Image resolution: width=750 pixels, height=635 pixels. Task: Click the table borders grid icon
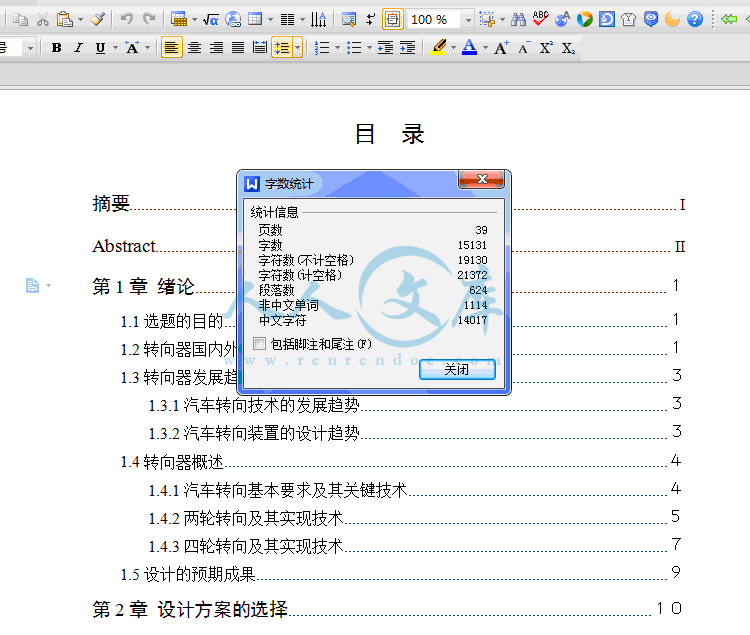pyautogui.click(x=255, y=20)
